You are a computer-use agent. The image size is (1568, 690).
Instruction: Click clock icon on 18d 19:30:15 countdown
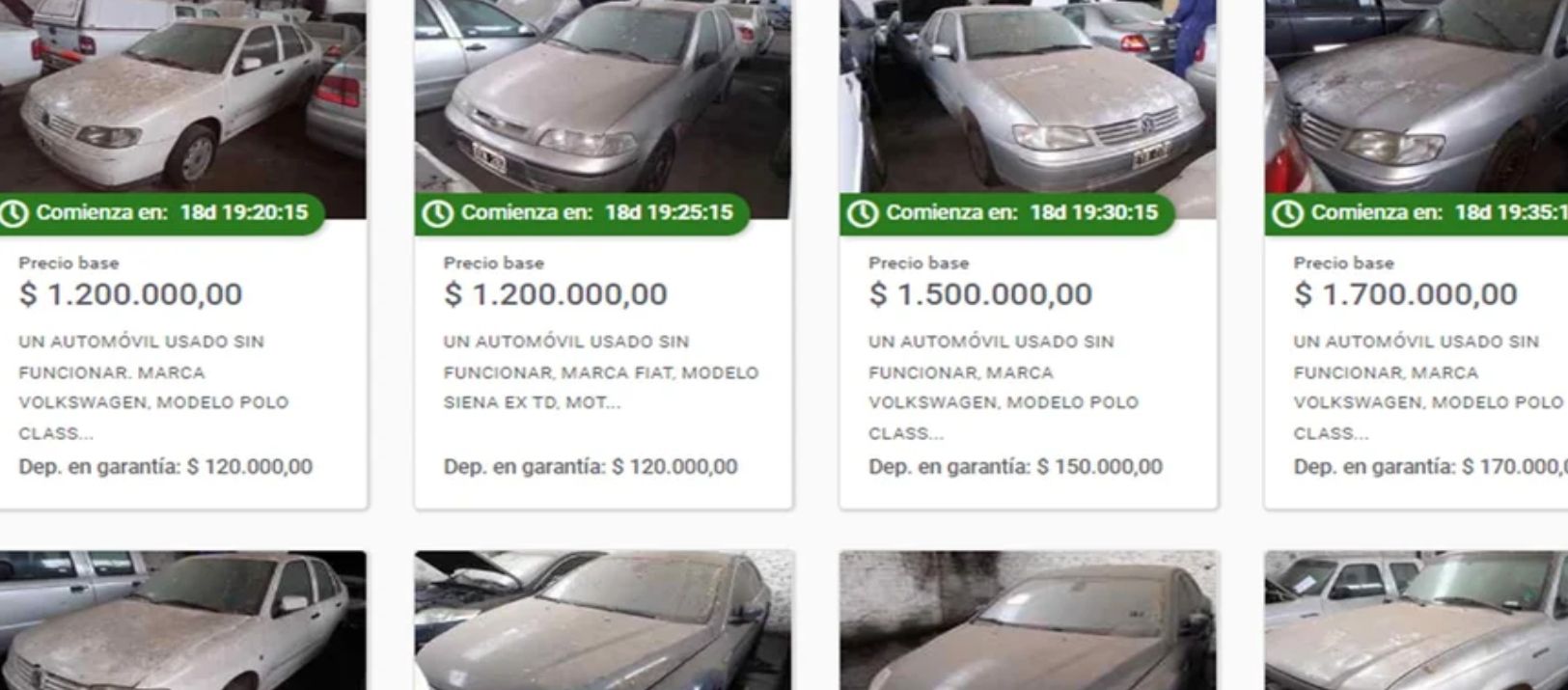[x=863, y=212]
